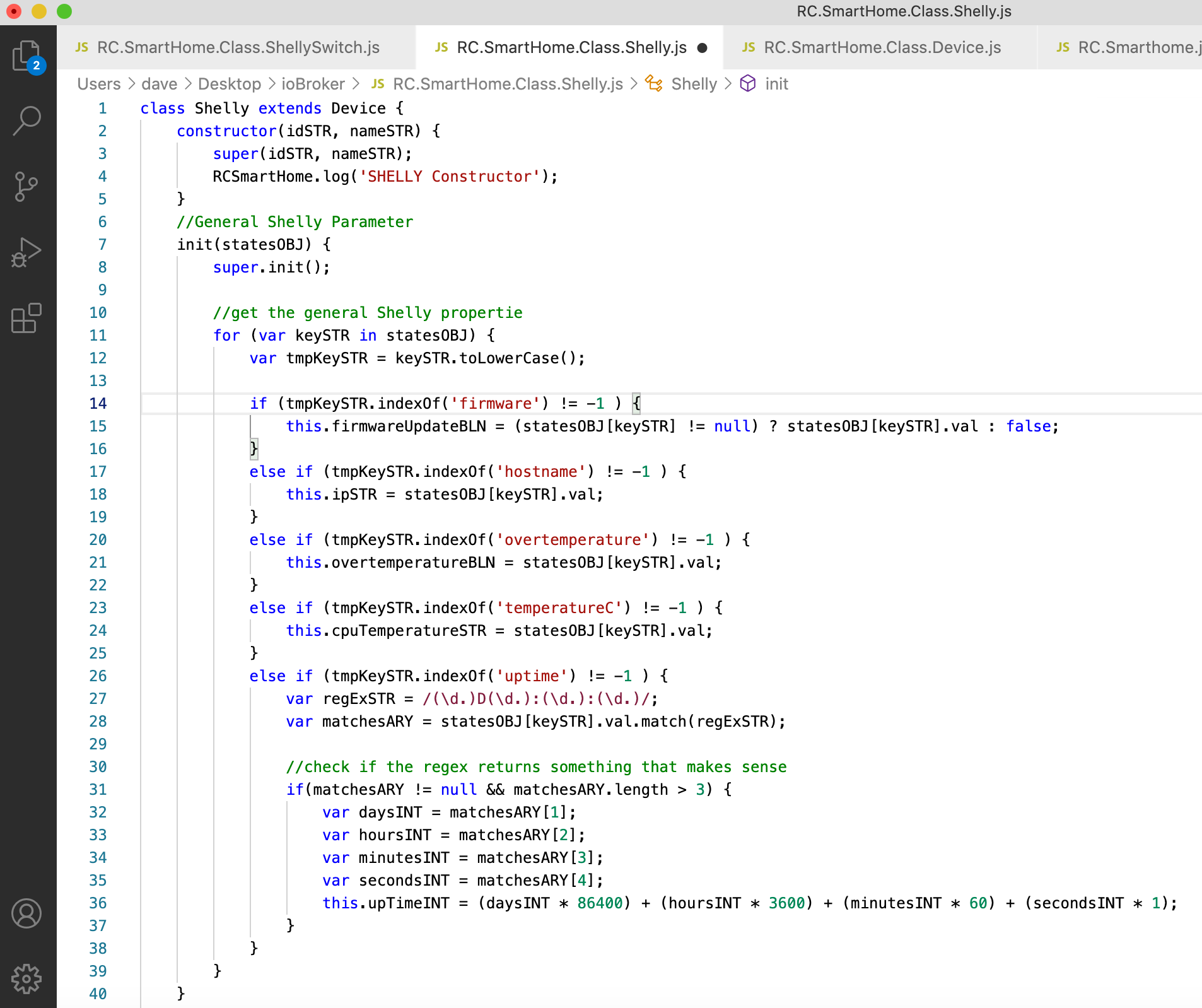The height and width of the screenshot is (1008, 1202).
Task: Click the 'SHELLY Constructor' string on line 4
Action: [450, 177]
